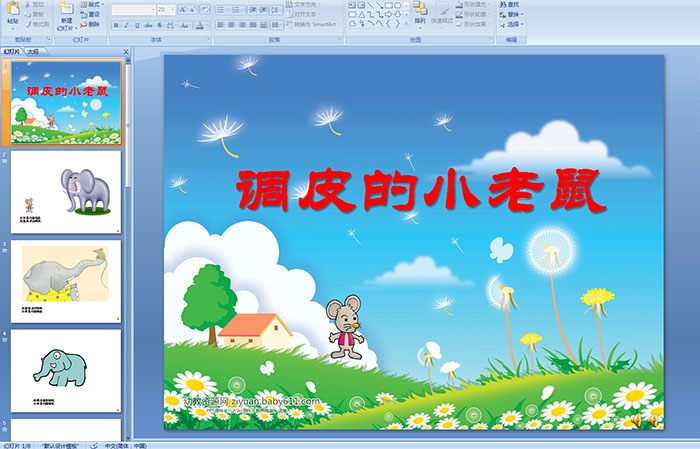Click the slide title 调皮的小老鼠

point(421,190)
